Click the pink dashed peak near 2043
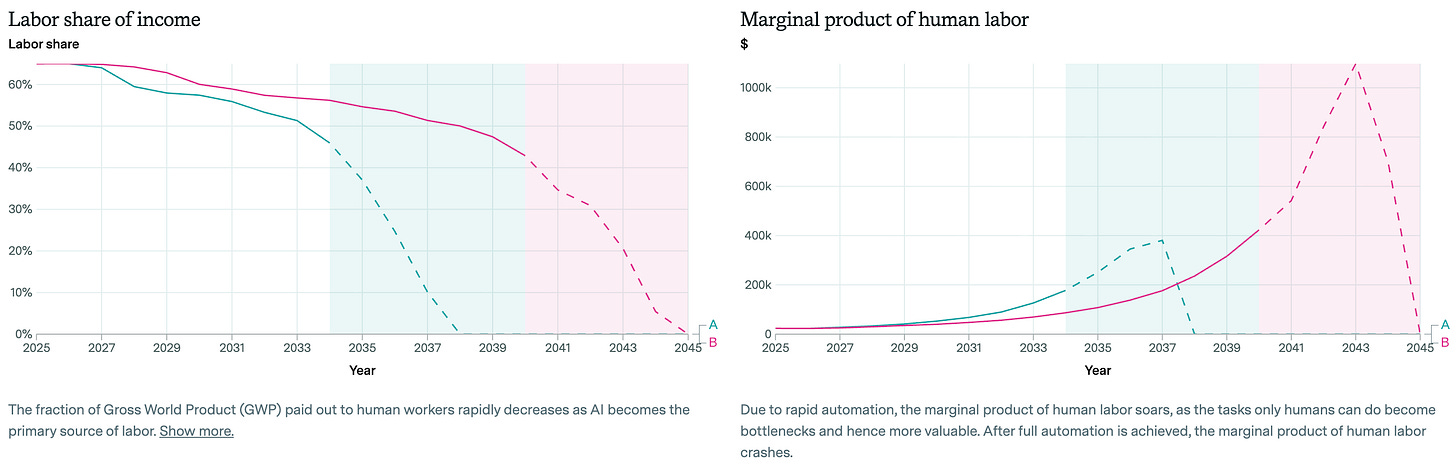The height and width of the screenshot is (469, 1456). click(x=1356, y=66)
